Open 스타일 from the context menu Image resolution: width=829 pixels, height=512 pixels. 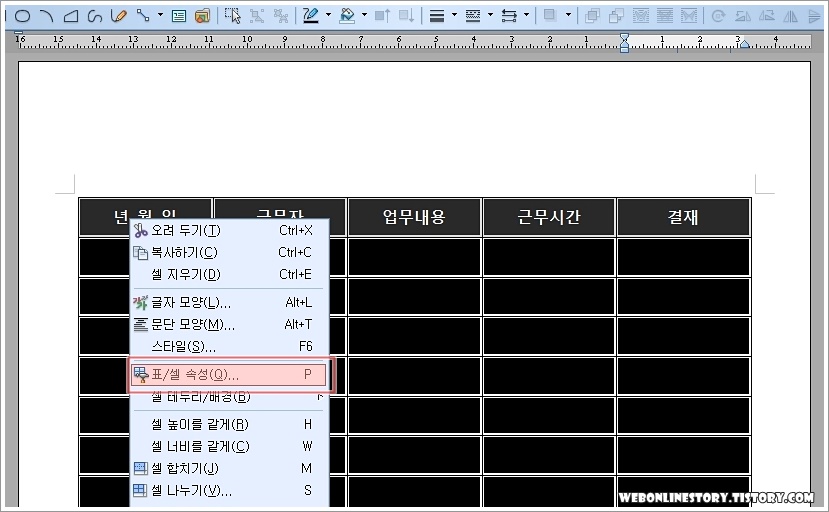coord(228,346)
